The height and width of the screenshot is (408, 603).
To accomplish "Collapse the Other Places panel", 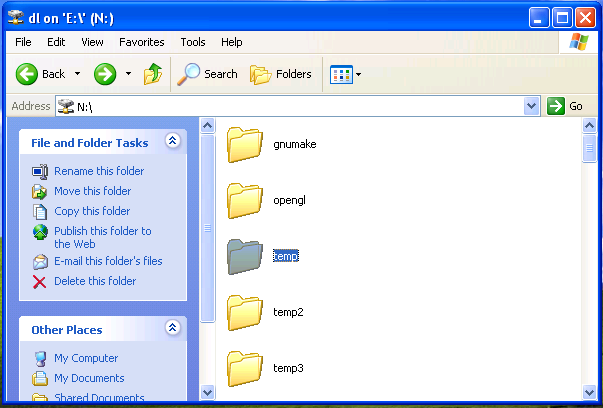I will 172,328.
